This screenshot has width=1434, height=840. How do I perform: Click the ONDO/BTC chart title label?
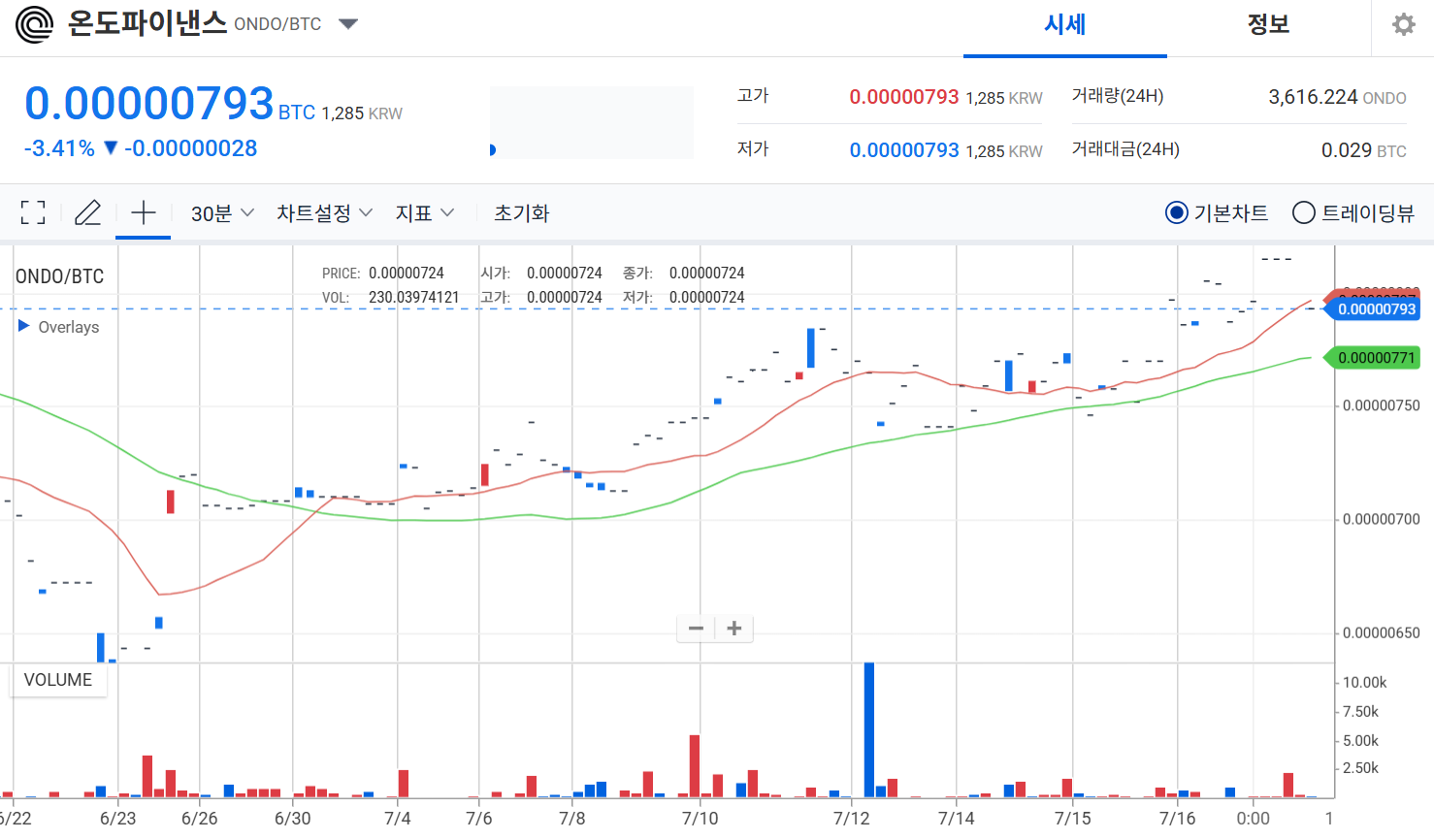[x=60, y=276]
